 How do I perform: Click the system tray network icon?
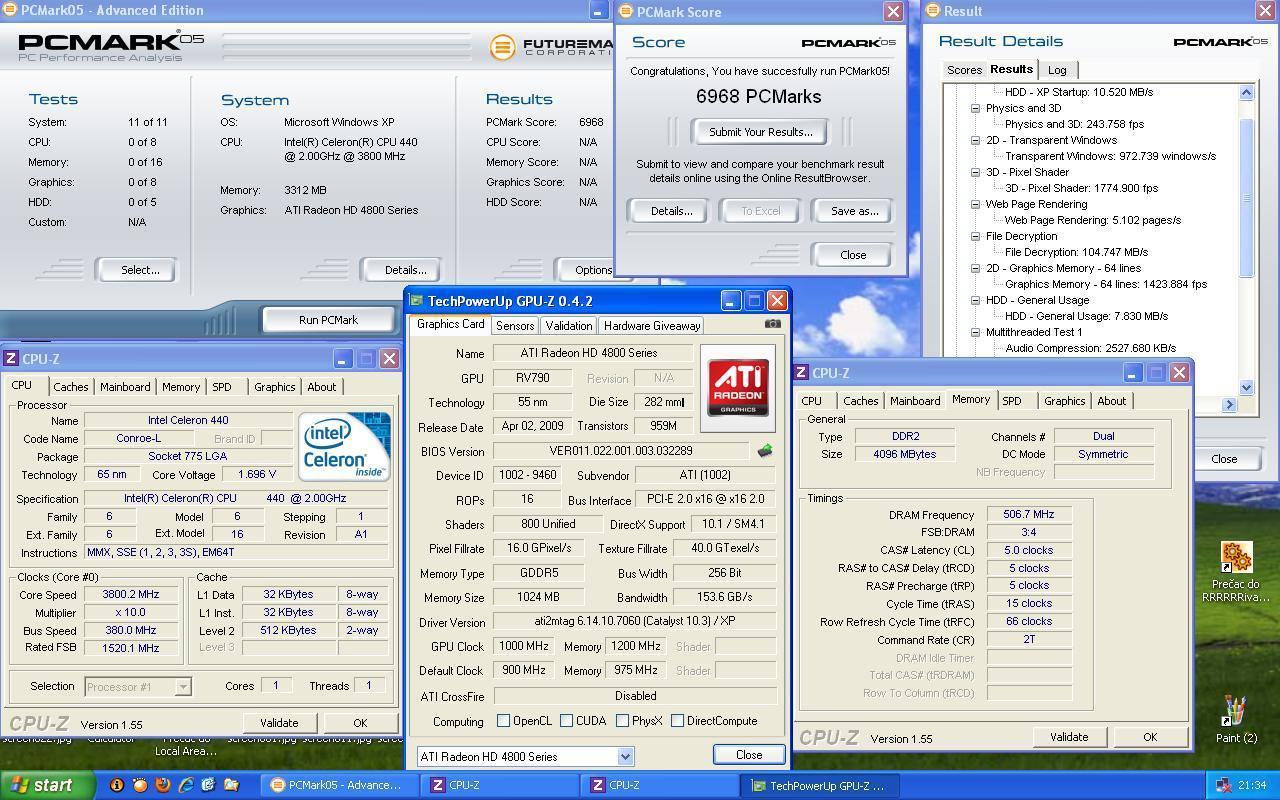coord(1224,785)
